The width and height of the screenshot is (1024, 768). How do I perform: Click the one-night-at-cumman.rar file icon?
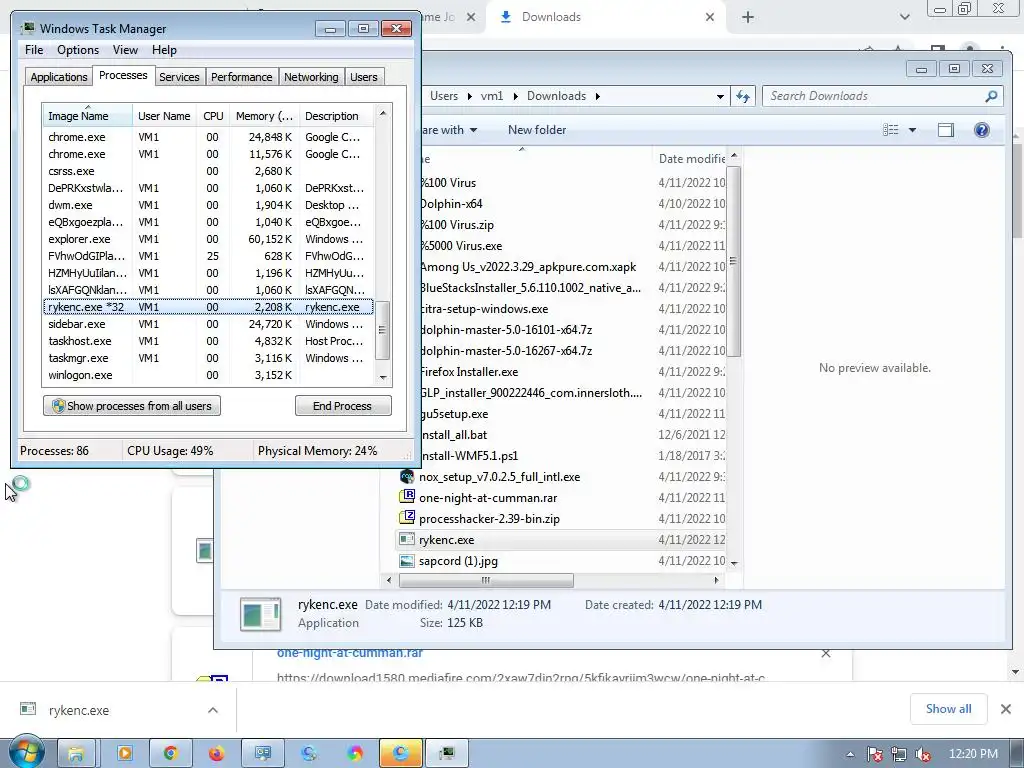click(x=407, y=496)
